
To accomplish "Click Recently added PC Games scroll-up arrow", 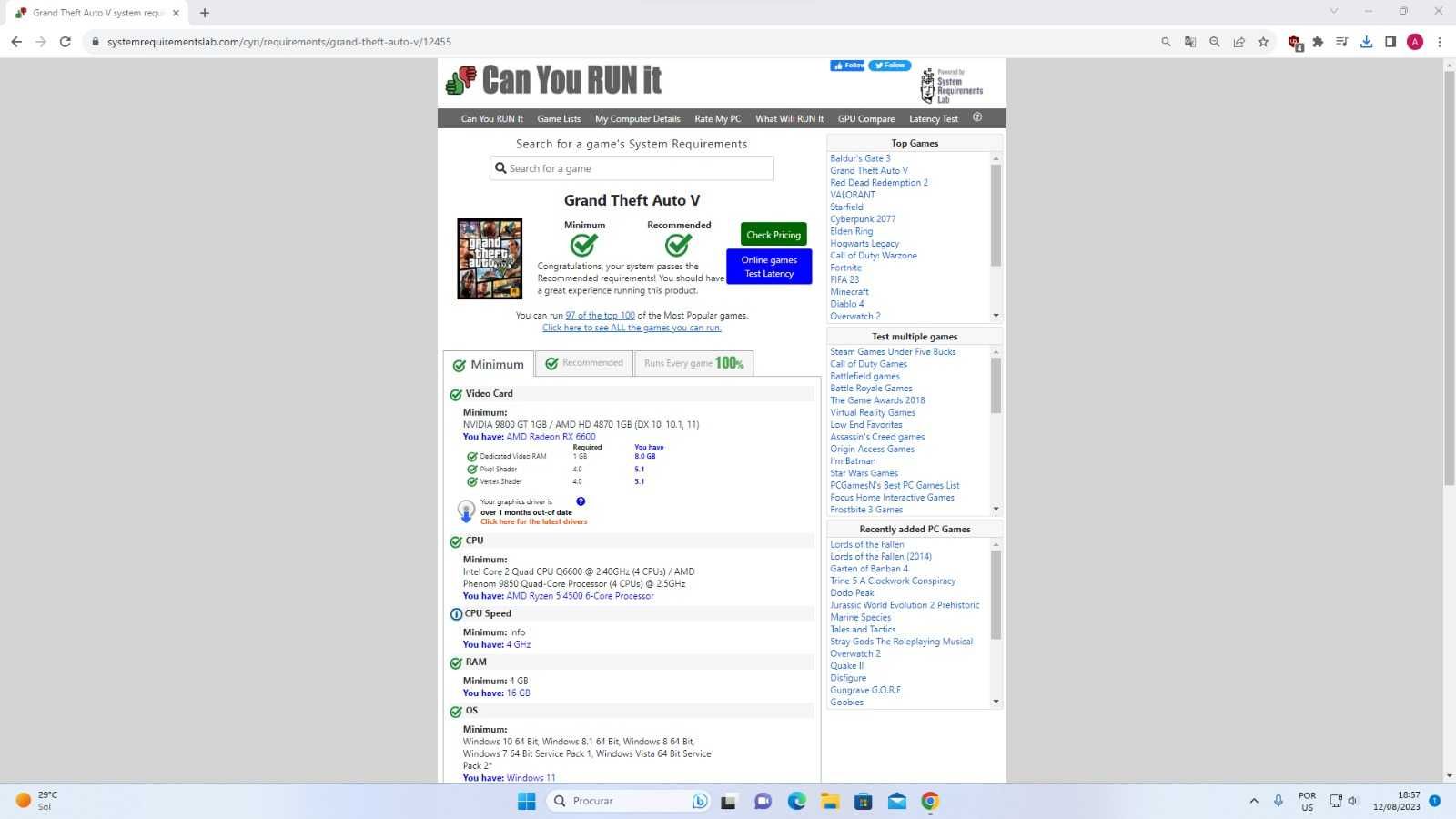I will click(996, 544).
